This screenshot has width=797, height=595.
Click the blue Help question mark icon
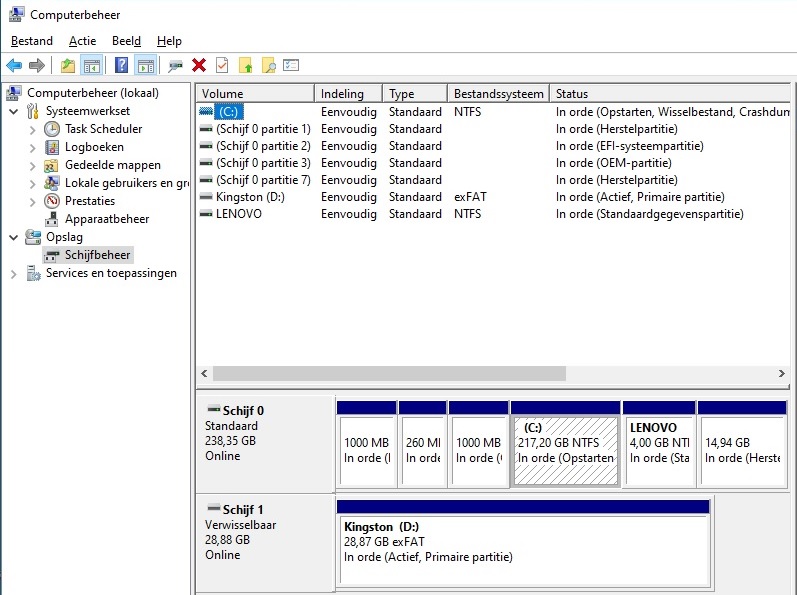tap(121, 66)
